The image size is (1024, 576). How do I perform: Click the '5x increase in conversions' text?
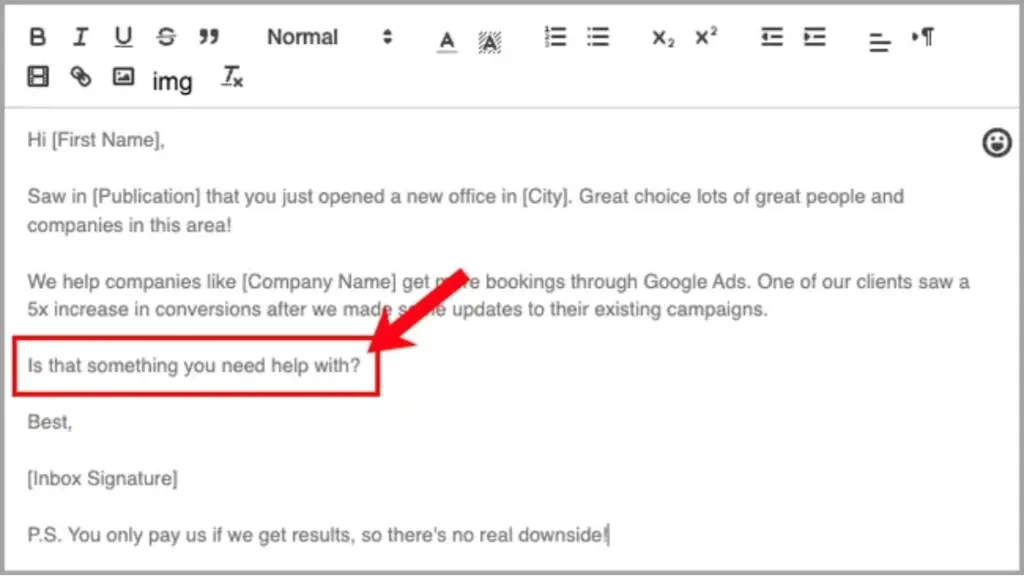pyautogui.click(x=144, y=310)
